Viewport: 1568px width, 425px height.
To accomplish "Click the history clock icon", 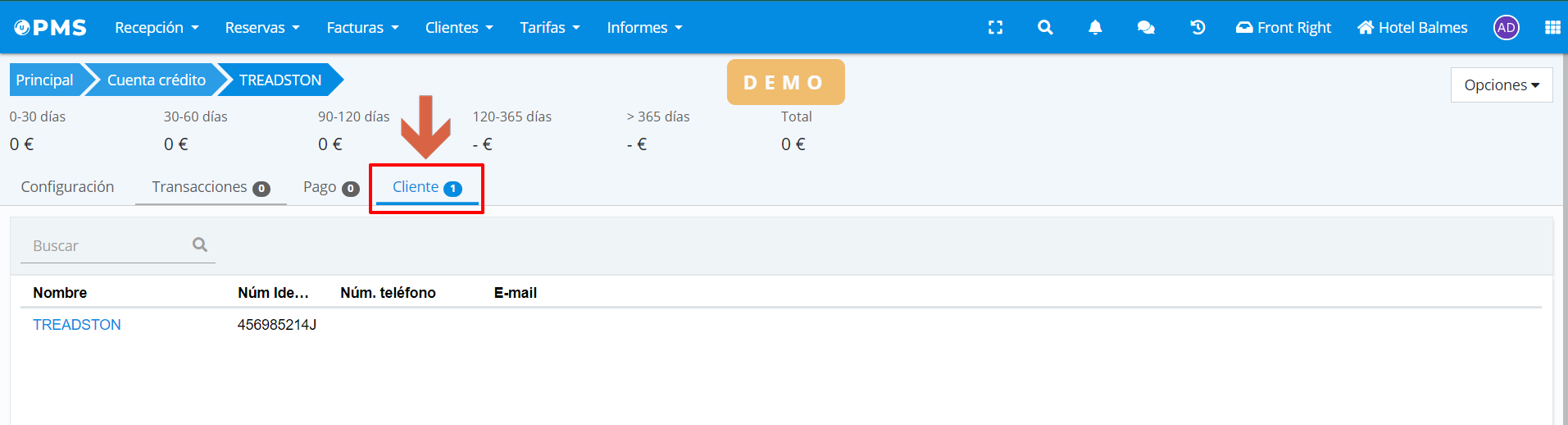I will [x=1198, y=28].
